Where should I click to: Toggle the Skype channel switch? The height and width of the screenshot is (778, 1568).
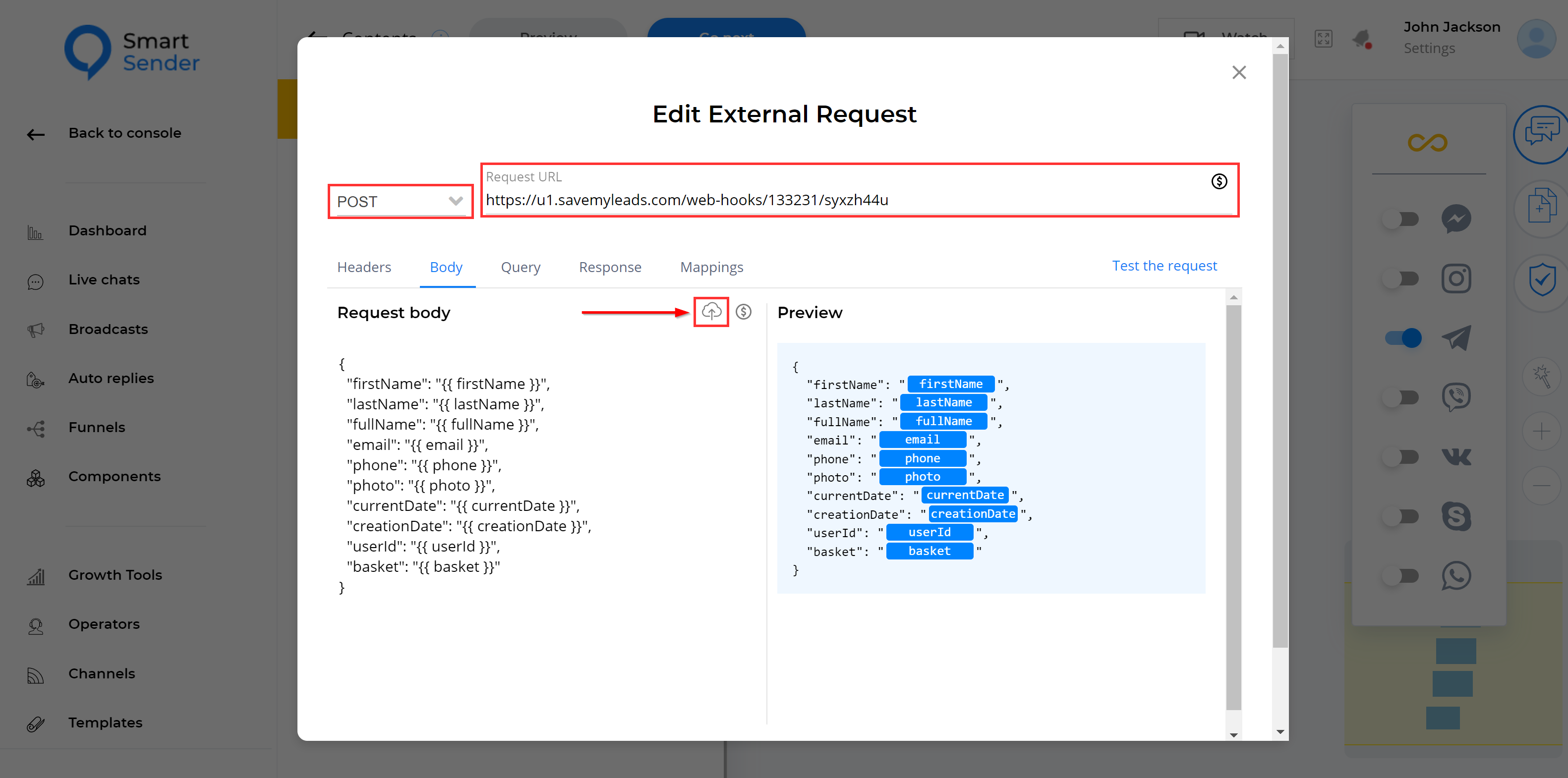[1400, 516]
